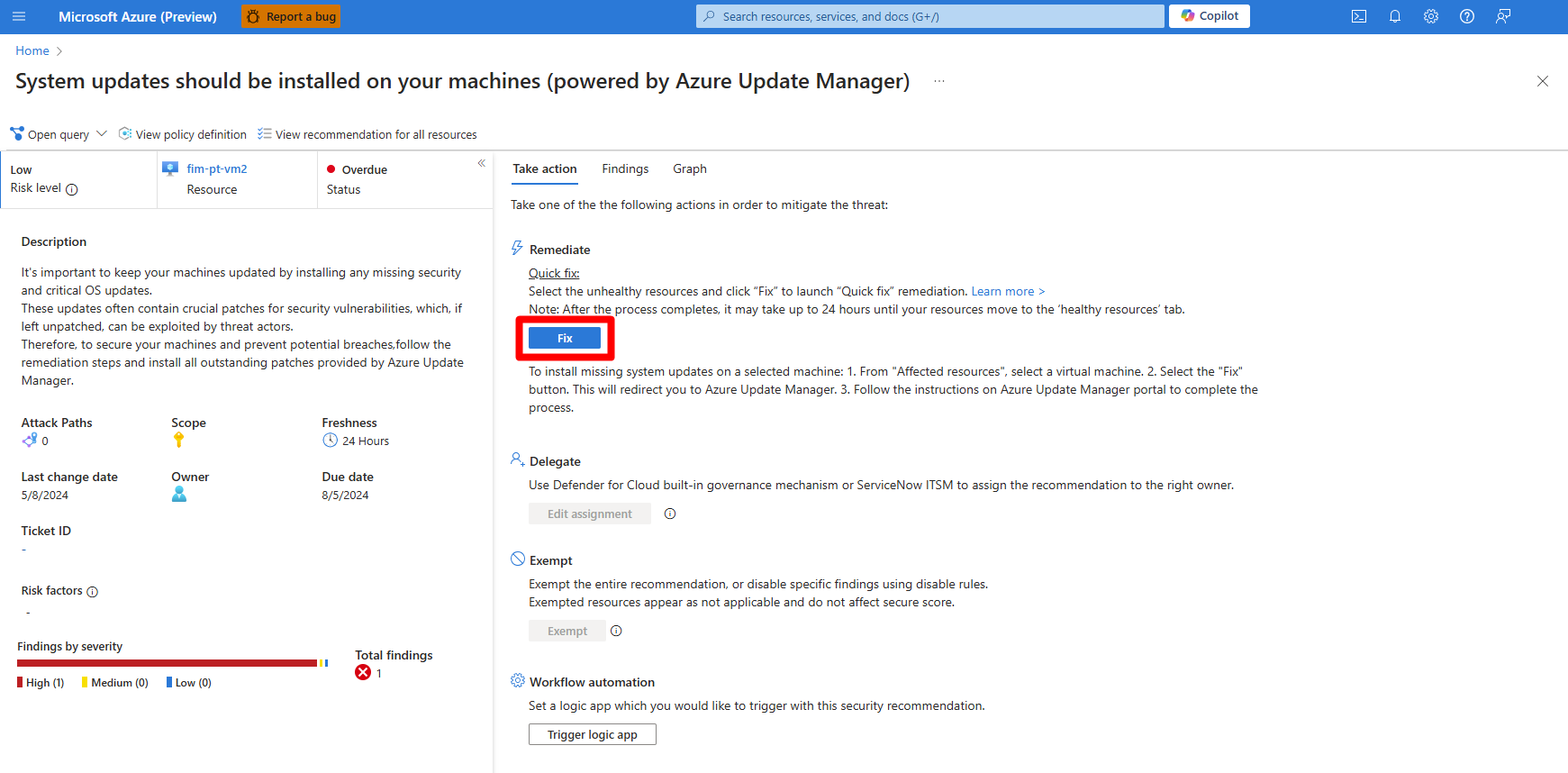Click the Freshness clock icon
The height and width of the screenshot is (773, 1568).
330,440
